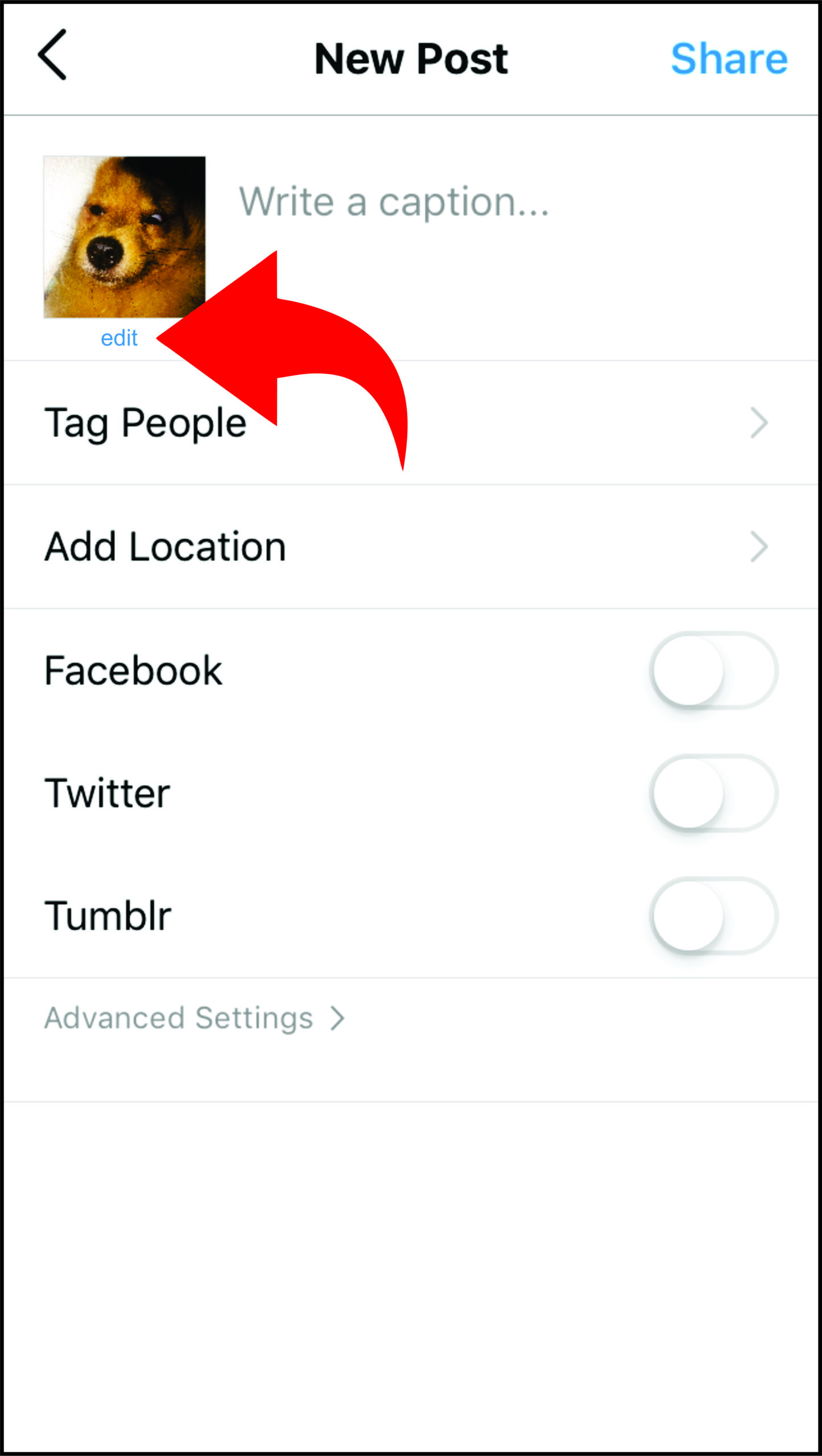Viewport: 822px width, 1456px height.
Task: Select the Tumblr label text
Action: click(108, 916)
